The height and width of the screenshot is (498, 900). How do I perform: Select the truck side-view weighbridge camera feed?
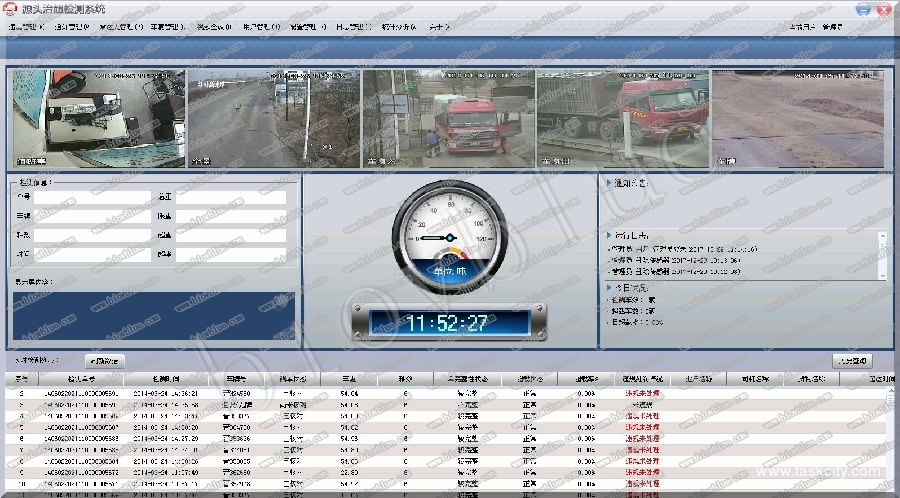coord(622,118)
